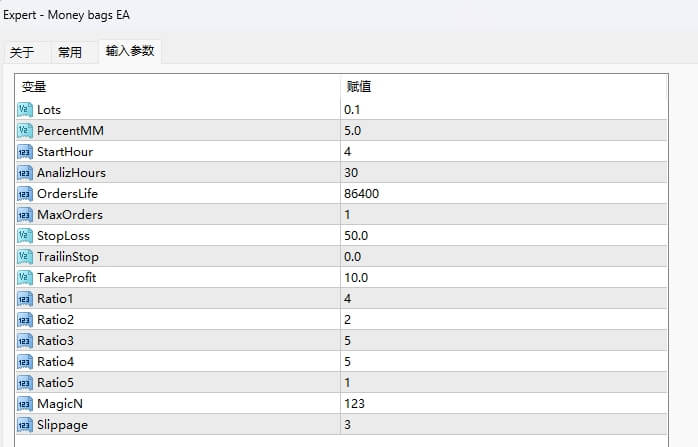Click the PercentMM variable icon
Screen dimensions: 698x447
(25, 130)
